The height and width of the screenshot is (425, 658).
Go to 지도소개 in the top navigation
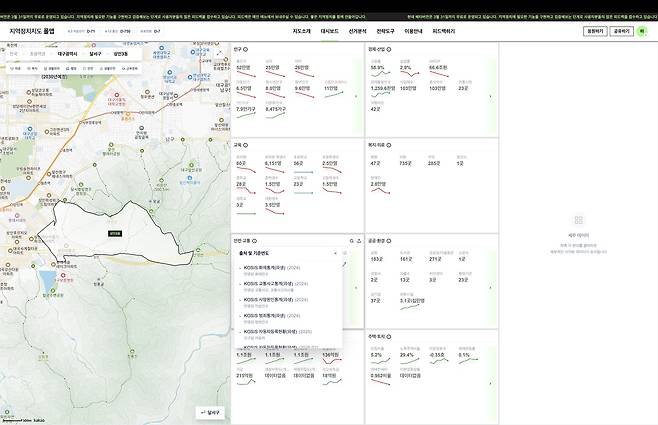pyautogui.click(x=301, y=31)
